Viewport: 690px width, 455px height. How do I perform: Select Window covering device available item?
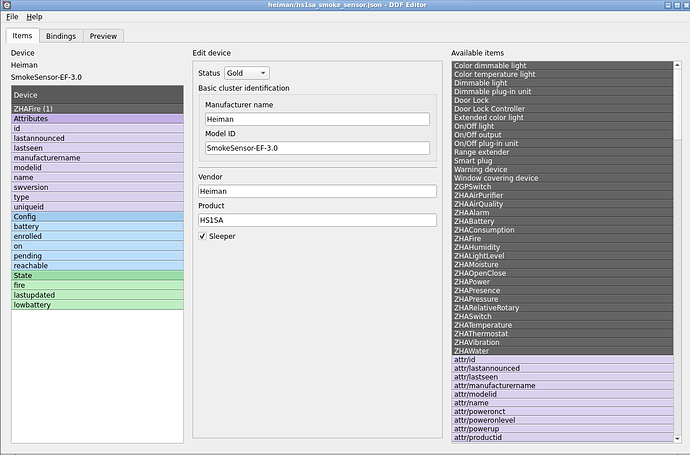tap(562, 178)
